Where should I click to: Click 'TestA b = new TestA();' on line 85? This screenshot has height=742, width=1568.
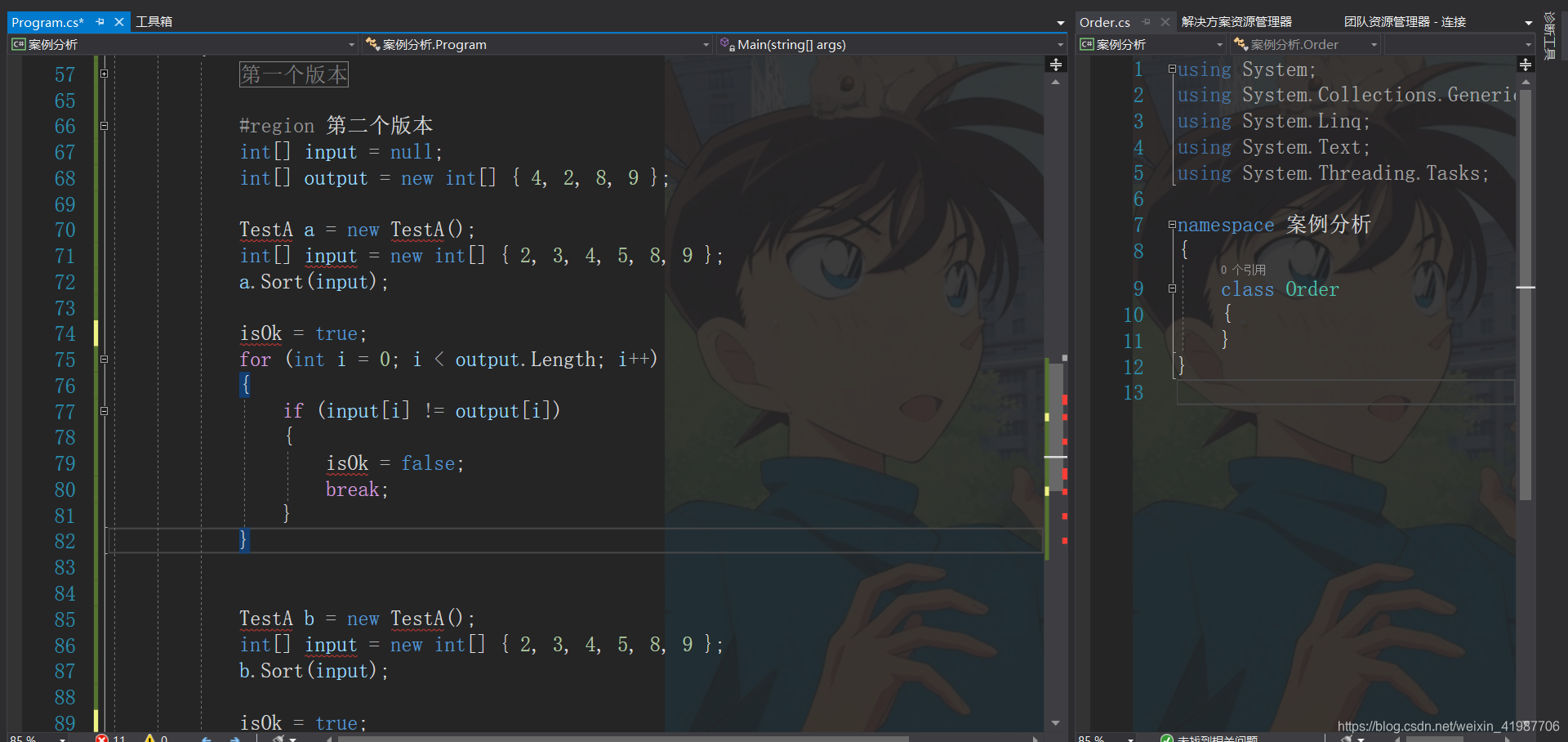[x=357, y=619]
